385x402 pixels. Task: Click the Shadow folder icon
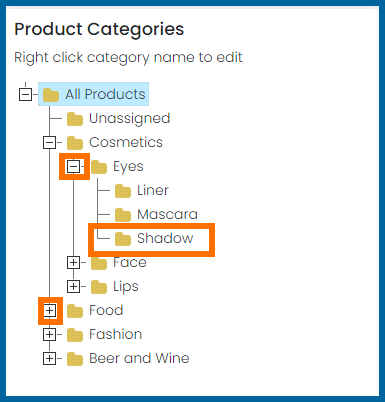(123, 239)
